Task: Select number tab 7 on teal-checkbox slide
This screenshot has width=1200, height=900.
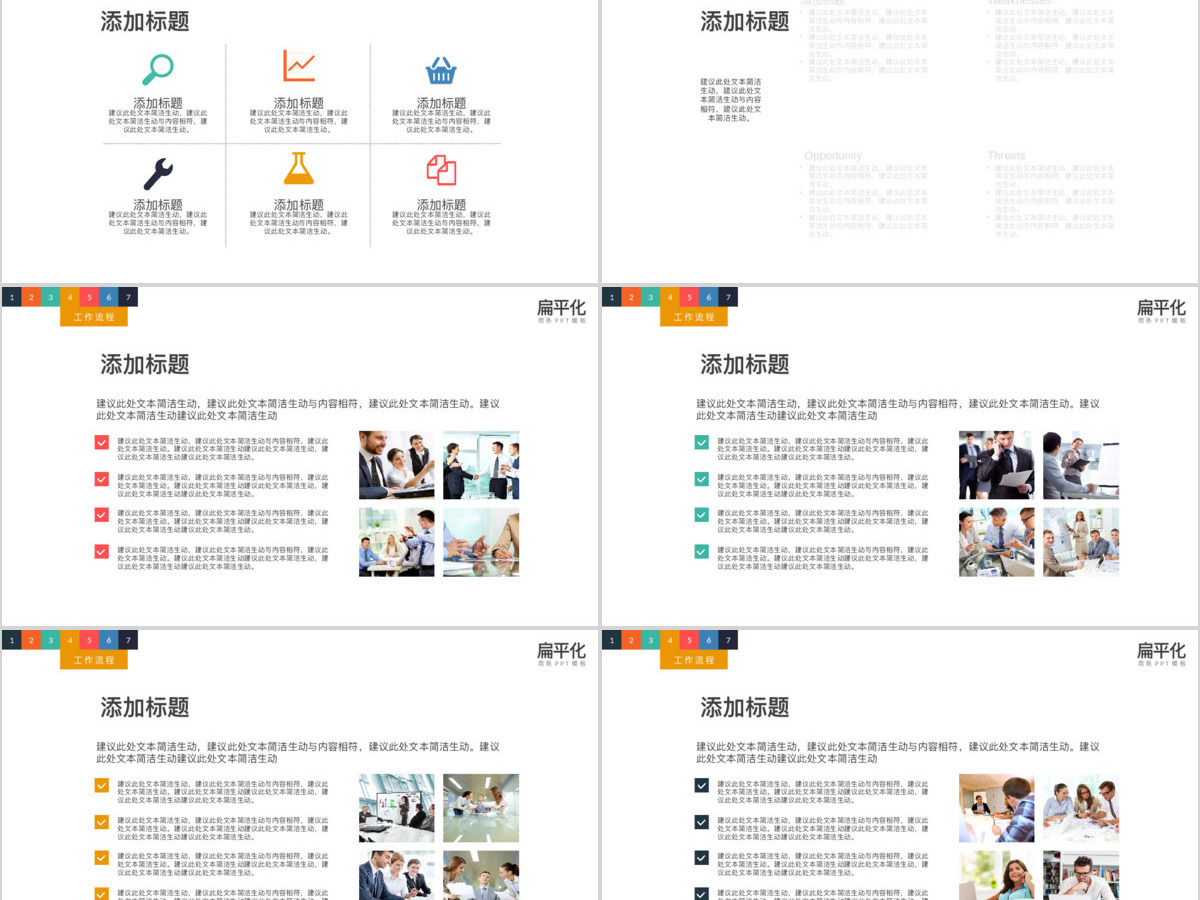Action: pos(728,297)
